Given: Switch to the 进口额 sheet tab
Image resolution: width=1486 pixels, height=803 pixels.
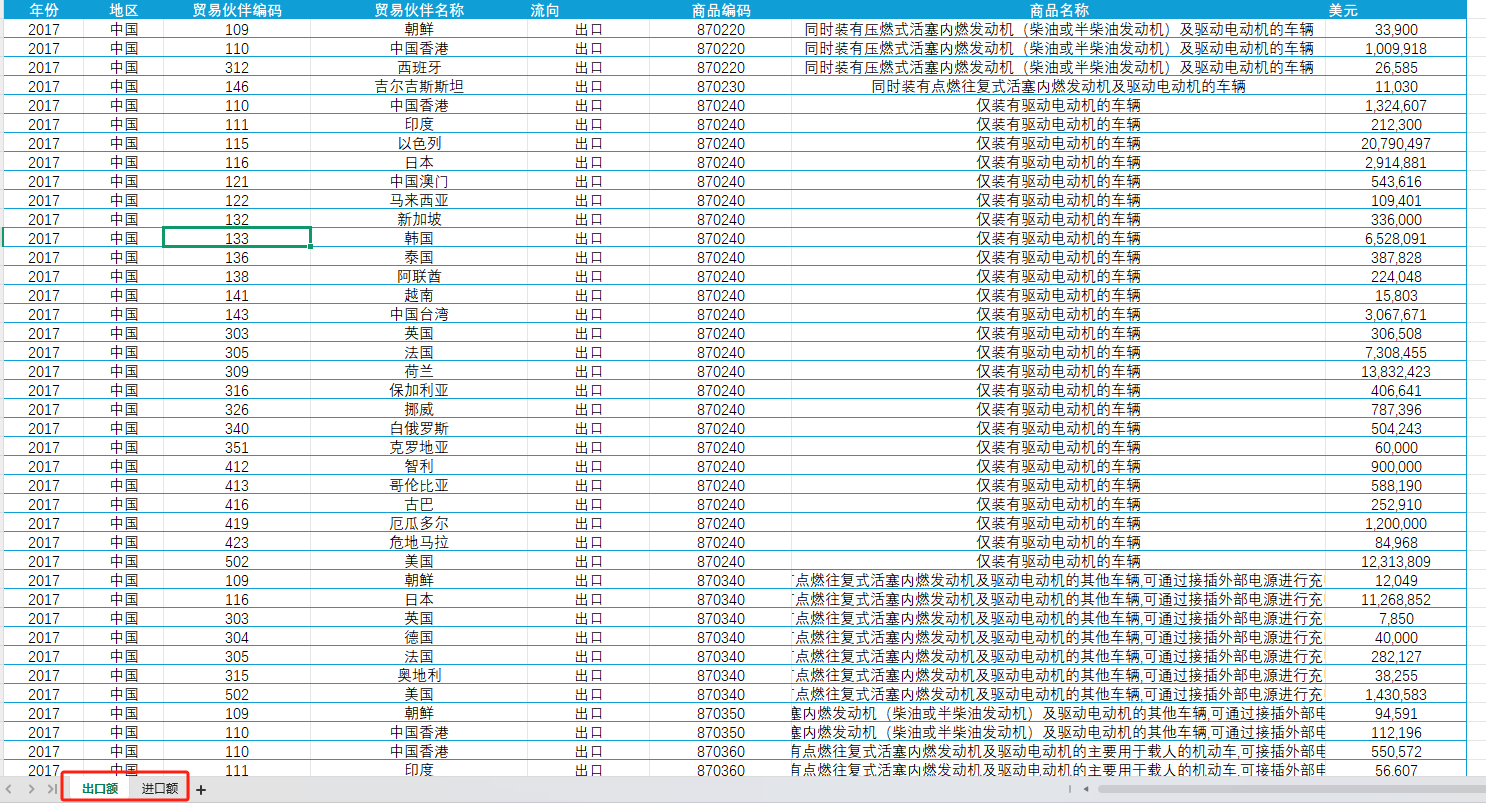Looking at the screenshot, I should [x=160, y=789].
